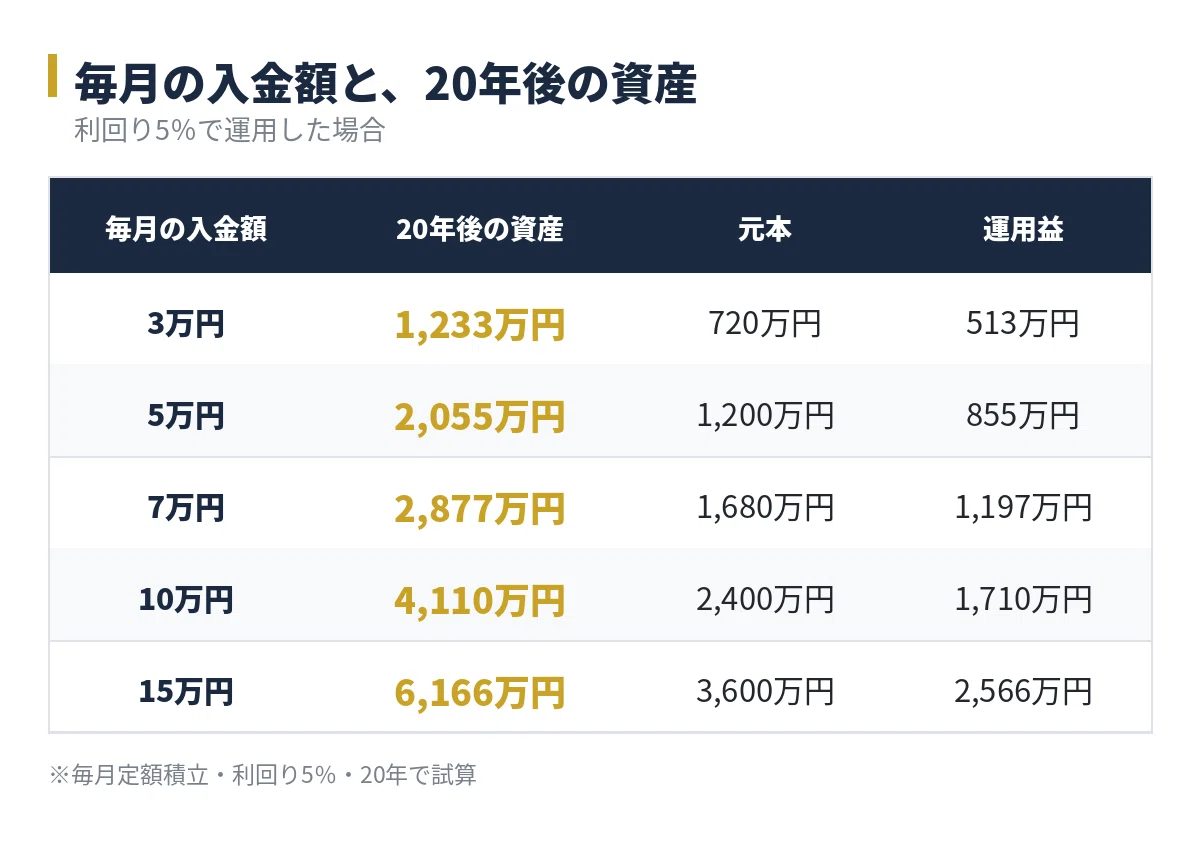Image resolution: width=1200 pixels, height=856 pixels.
Task: Click the 7万円 row label
Action: [x=186, y=508]
